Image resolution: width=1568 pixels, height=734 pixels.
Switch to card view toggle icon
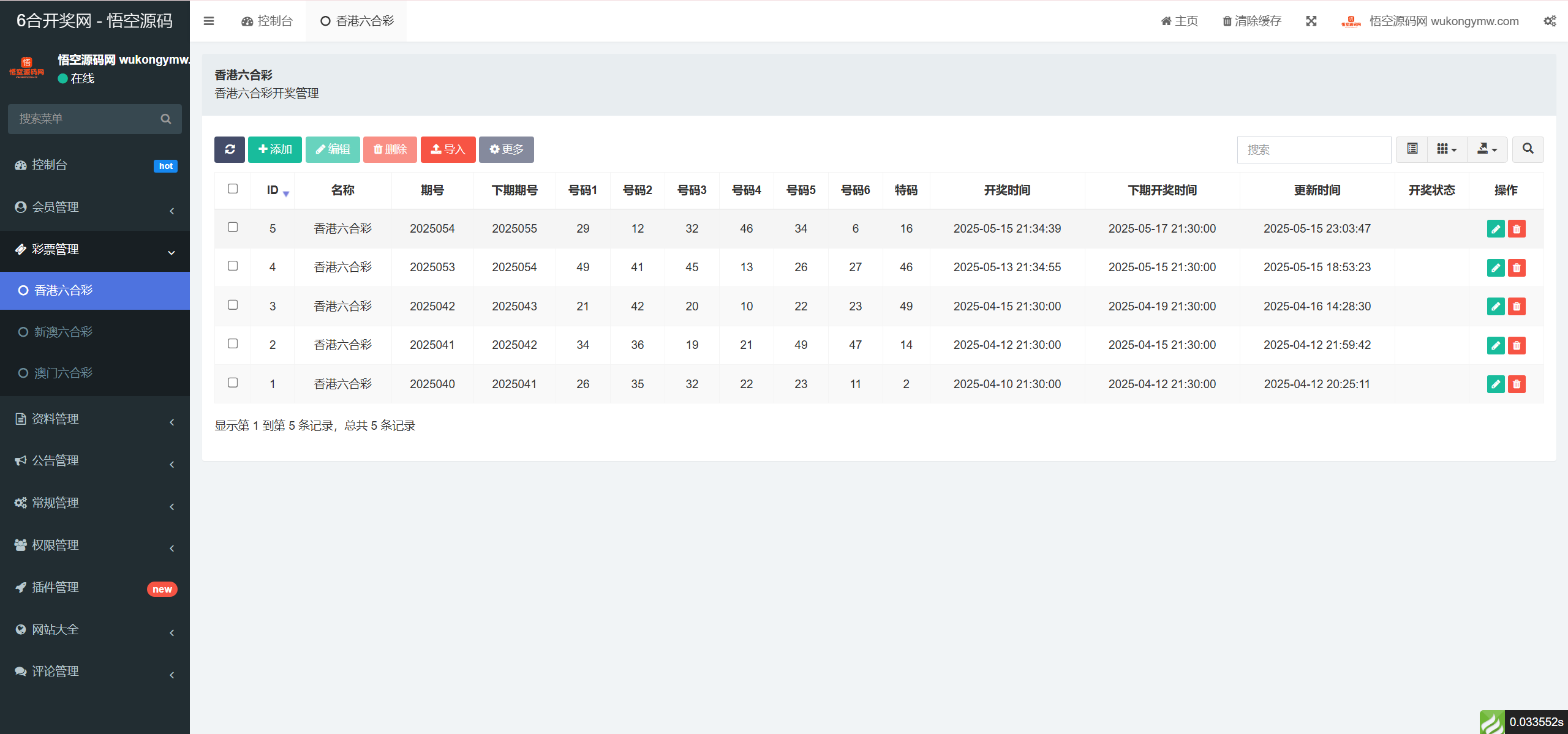pyautogui.click(x=1412, y=149)
